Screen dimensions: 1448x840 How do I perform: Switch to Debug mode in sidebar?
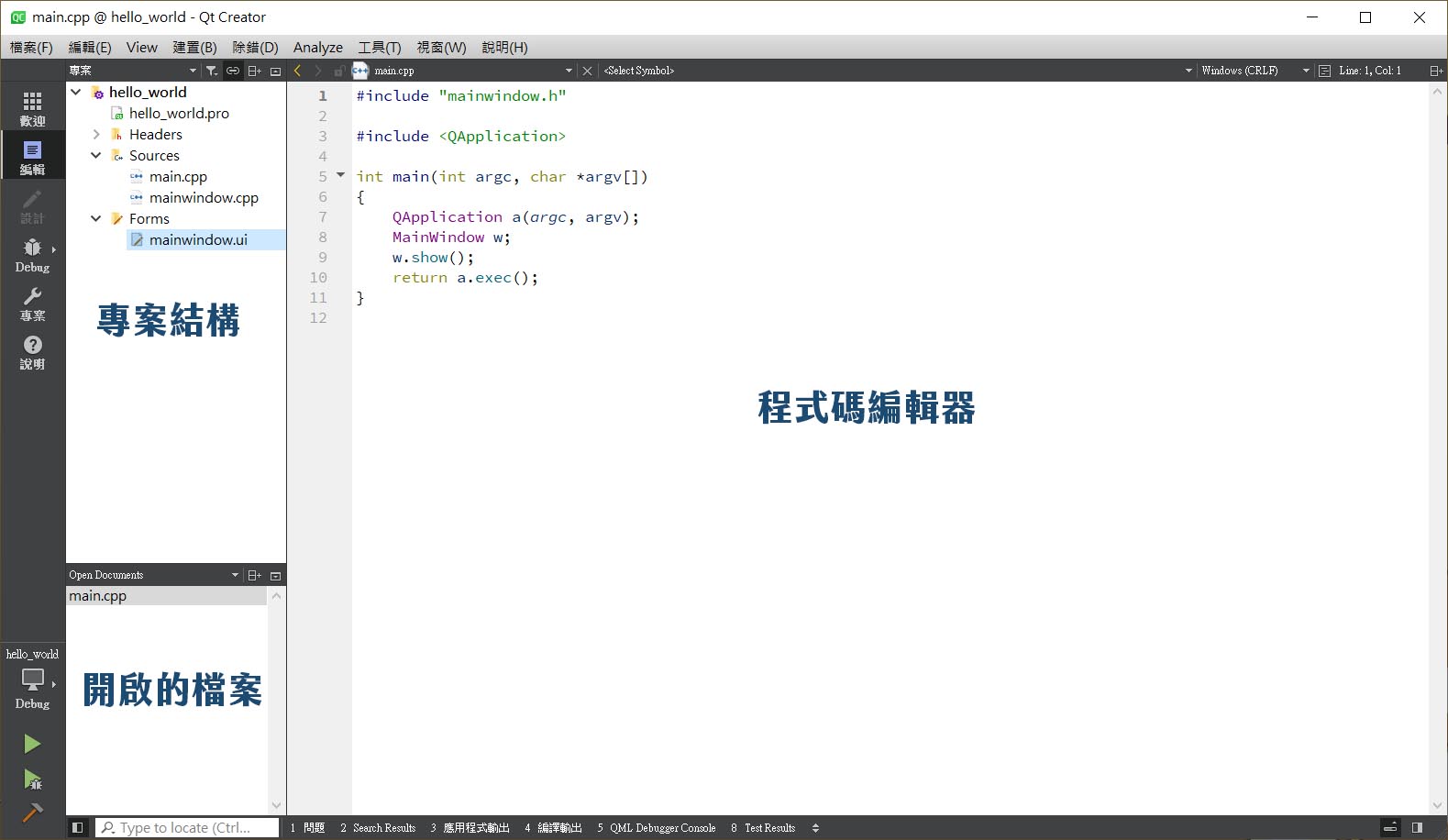point(32,255)
